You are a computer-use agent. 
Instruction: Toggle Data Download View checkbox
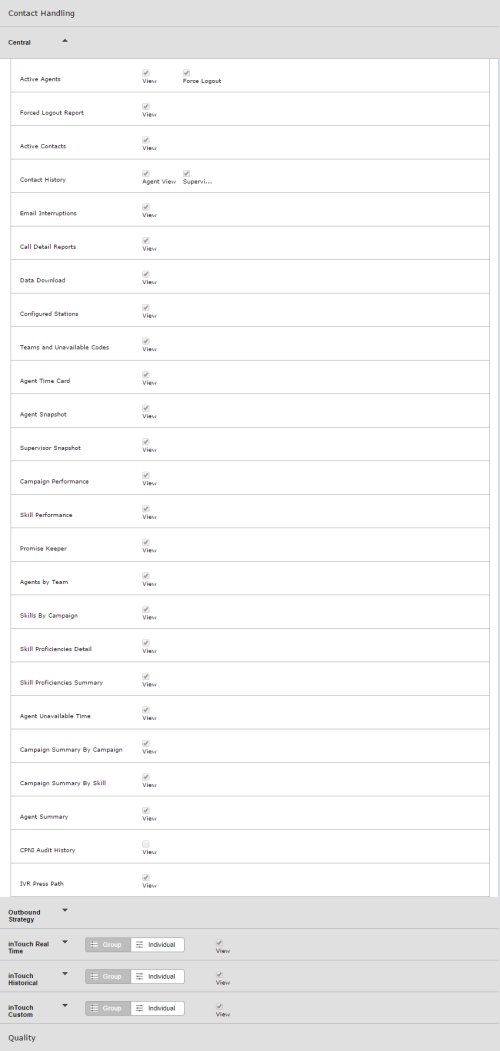coord(145,274)
